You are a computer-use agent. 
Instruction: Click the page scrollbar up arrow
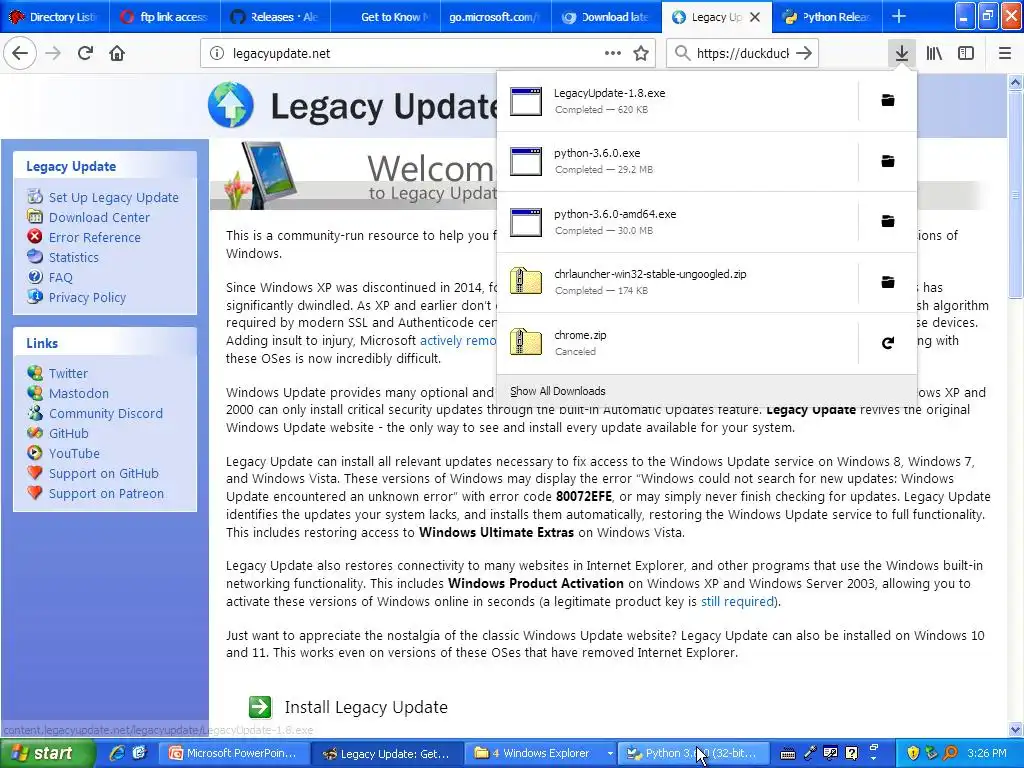[x=1015, y=82]
